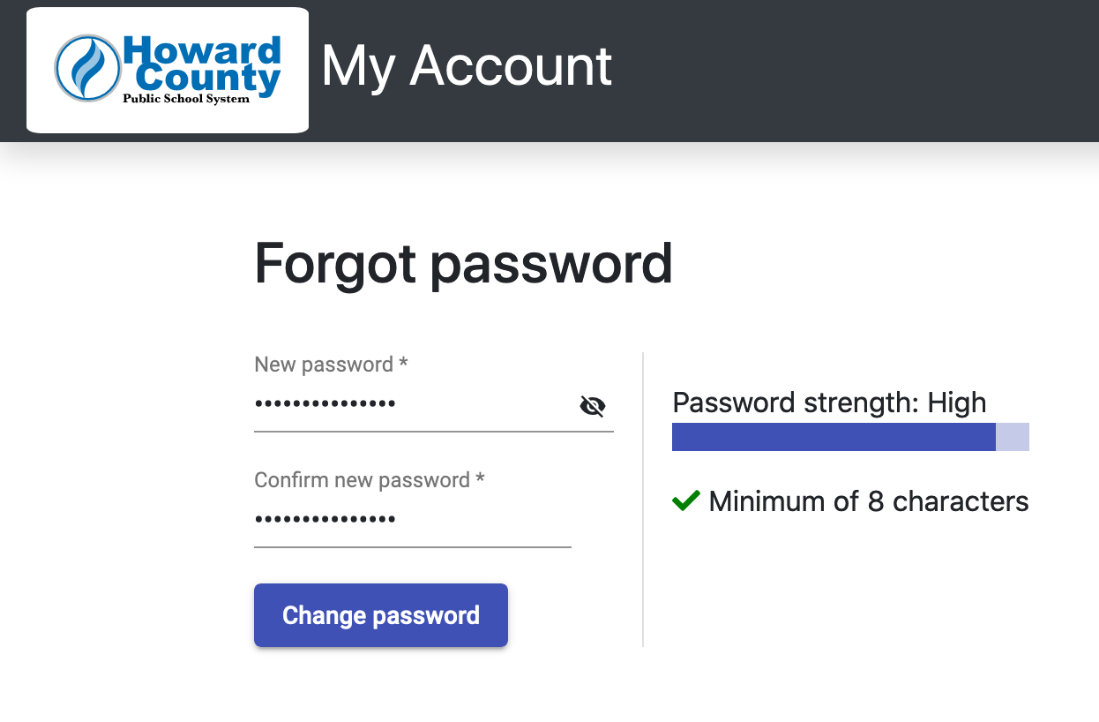Viewport: 1099px width, 722px height.
Task: Show the new password with eye icon
Action: [592, 405]
